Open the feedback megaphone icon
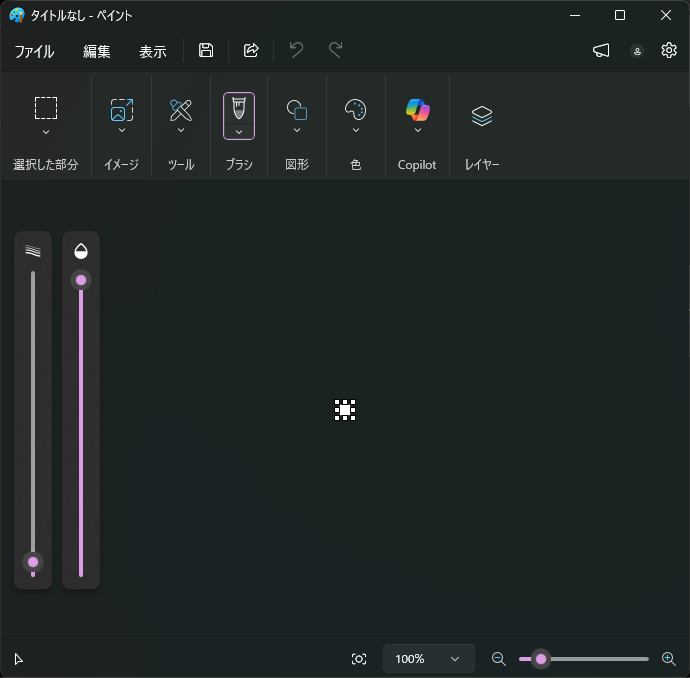The width and height of the screenshot is (690, 678). point(601,51)
